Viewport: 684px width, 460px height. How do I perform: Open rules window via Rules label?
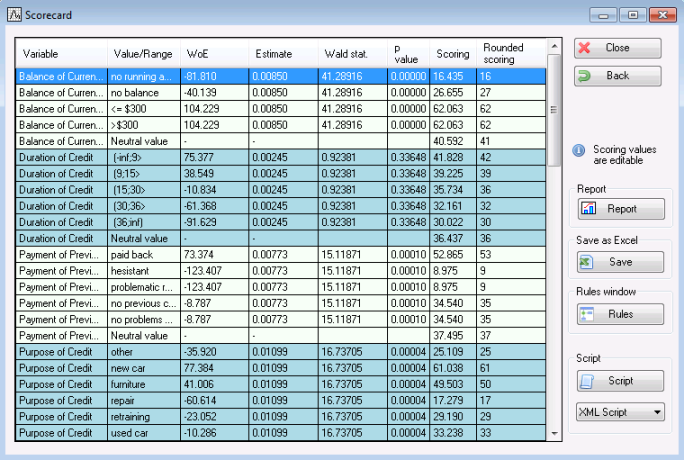[621, 314]
